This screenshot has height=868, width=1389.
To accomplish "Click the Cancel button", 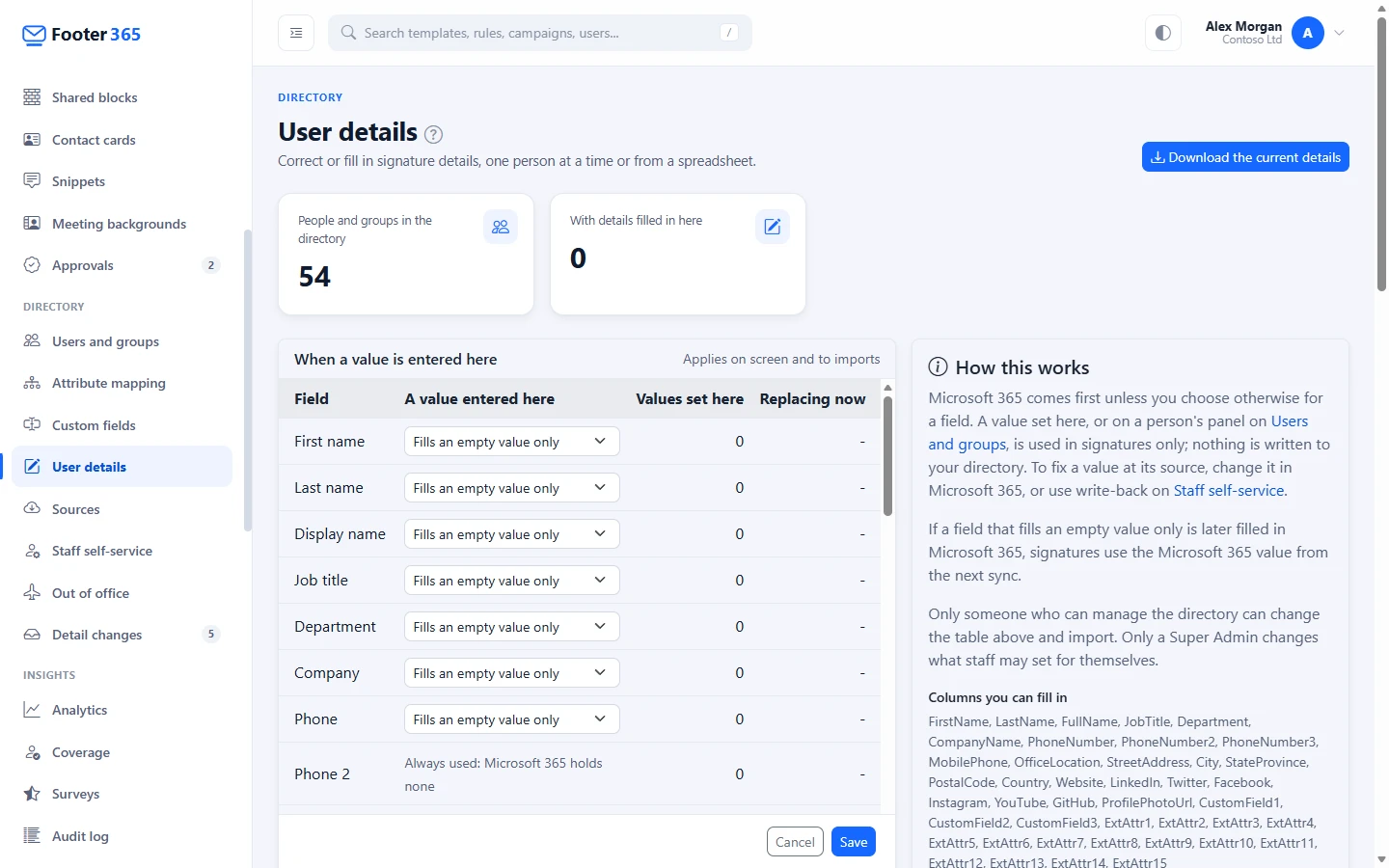I will point(795,842).
